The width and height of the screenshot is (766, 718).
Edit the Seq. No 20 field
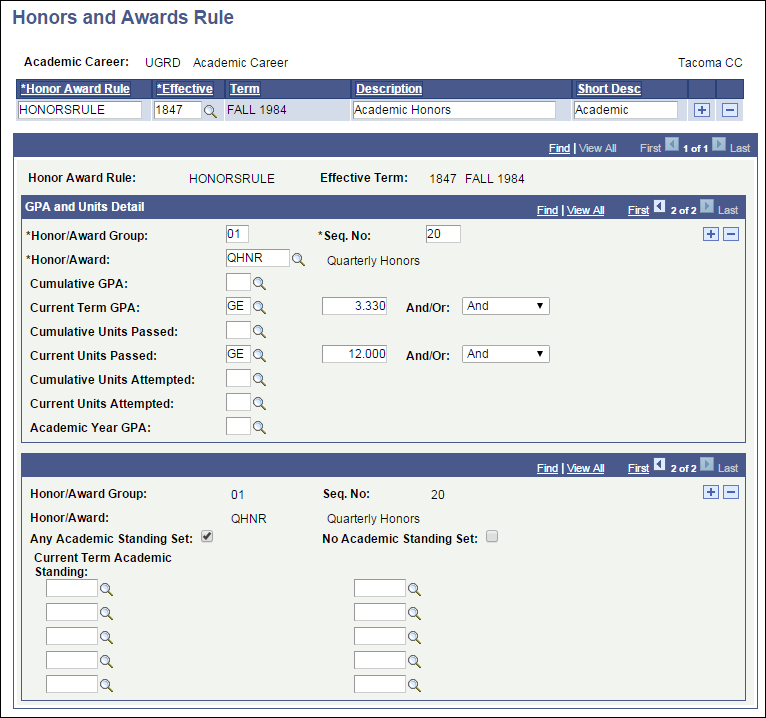click(443, 234)
